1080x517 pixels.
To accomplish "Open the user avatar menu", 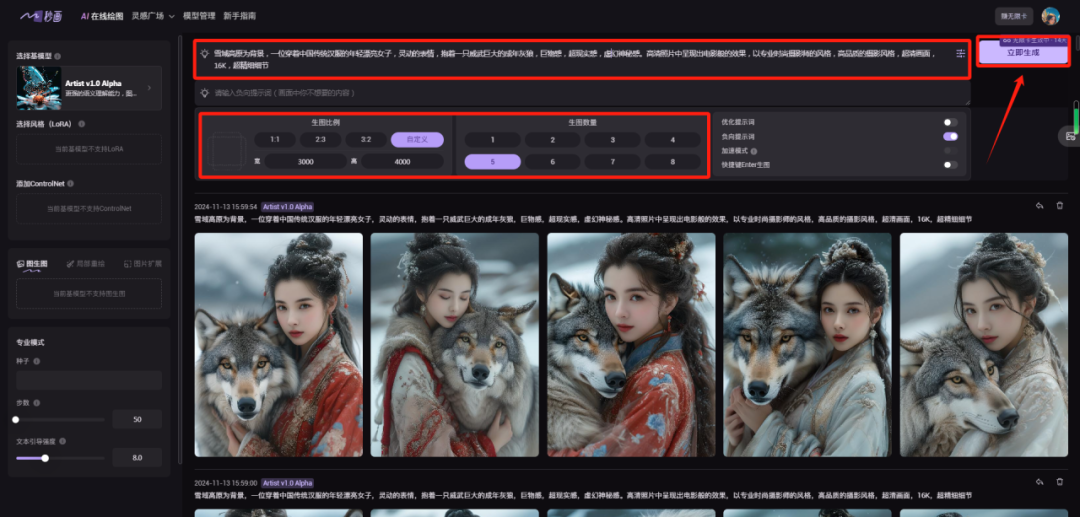I will point(1050,16).
